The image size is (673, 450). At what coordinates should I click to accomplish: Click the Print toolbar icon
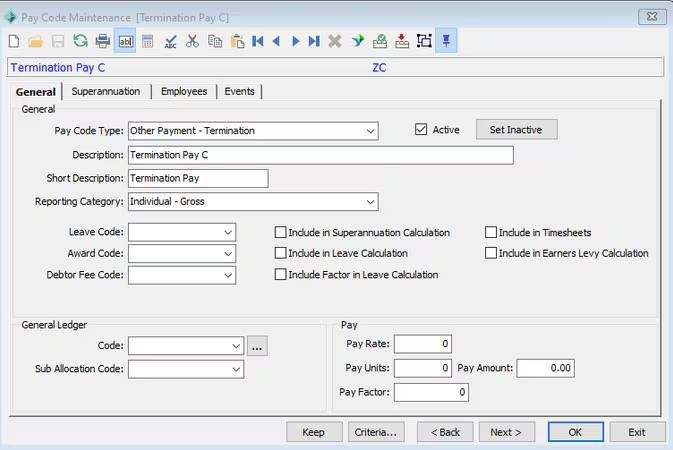click(102, 41)
